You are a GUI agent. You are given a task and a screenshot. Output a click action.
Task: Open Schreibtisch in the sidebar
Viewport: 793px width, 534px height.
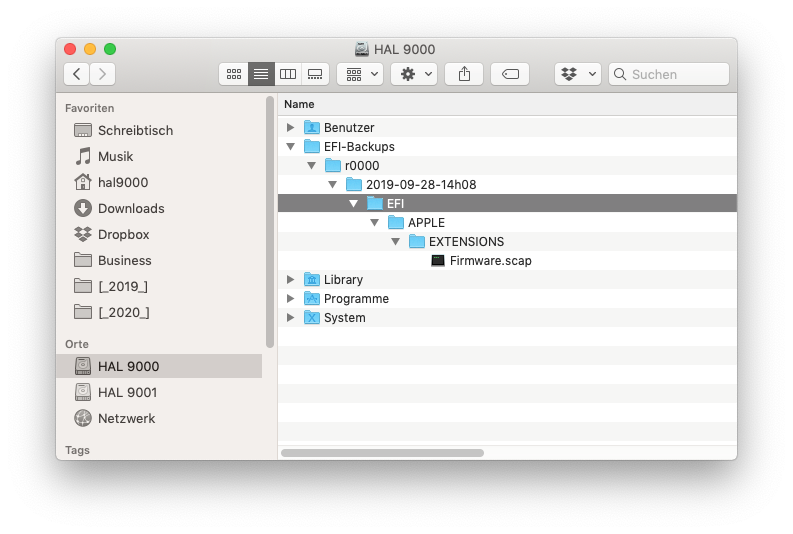pyautogui.click(x=160, y=130)
